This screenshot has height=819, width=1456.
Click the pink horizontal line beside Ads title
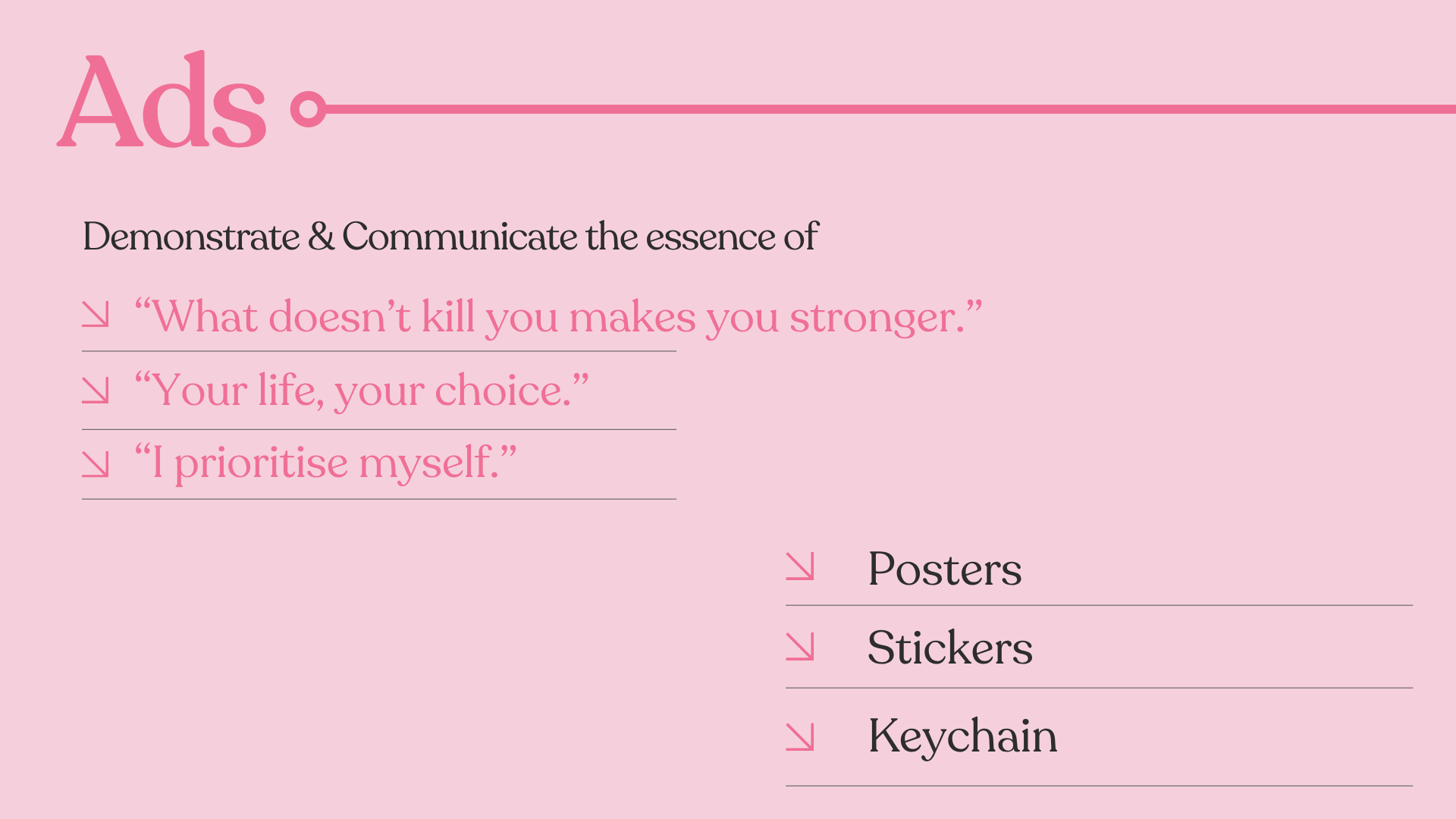point(890,109)
